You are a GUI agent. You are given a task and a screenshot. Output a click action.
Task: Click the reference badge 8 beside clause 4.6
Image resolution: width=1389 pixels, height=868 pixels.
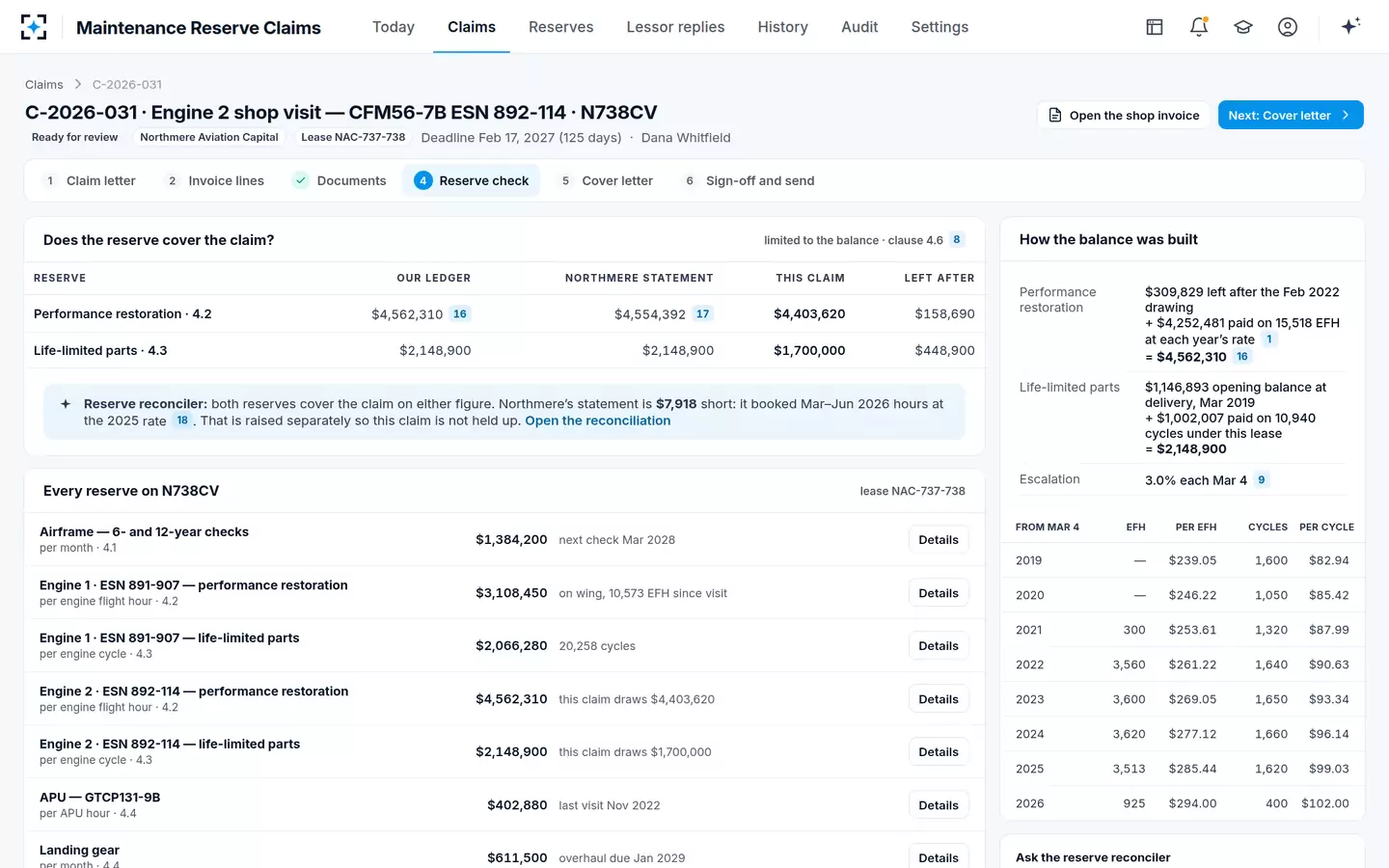tap(957, 240)
